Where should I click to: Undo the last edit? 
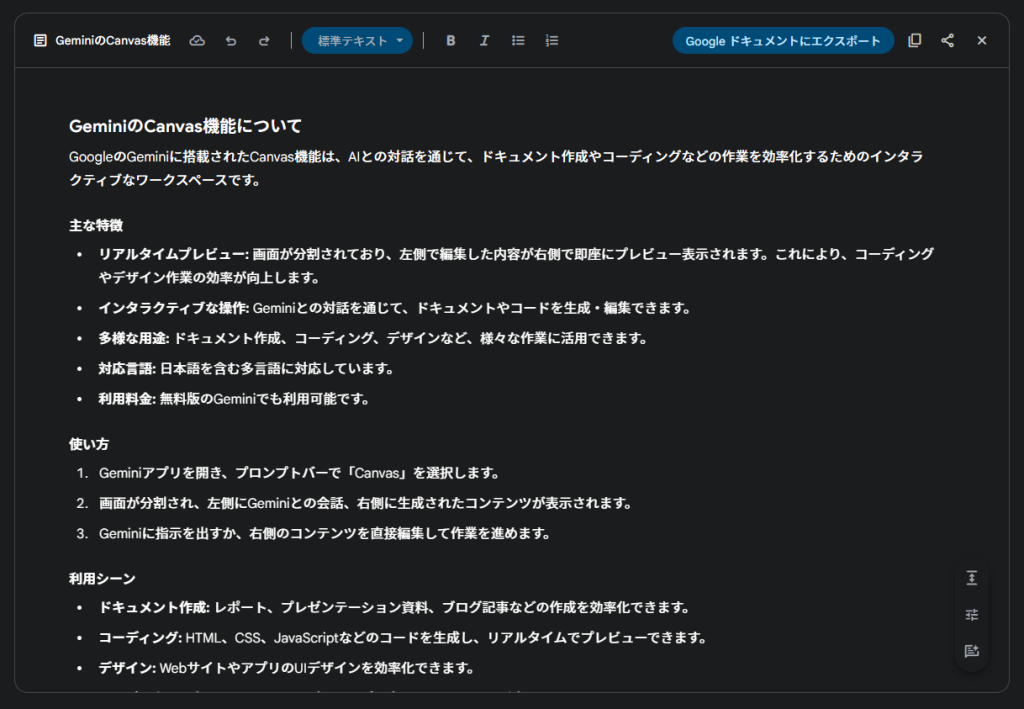[x=231, y=41]
